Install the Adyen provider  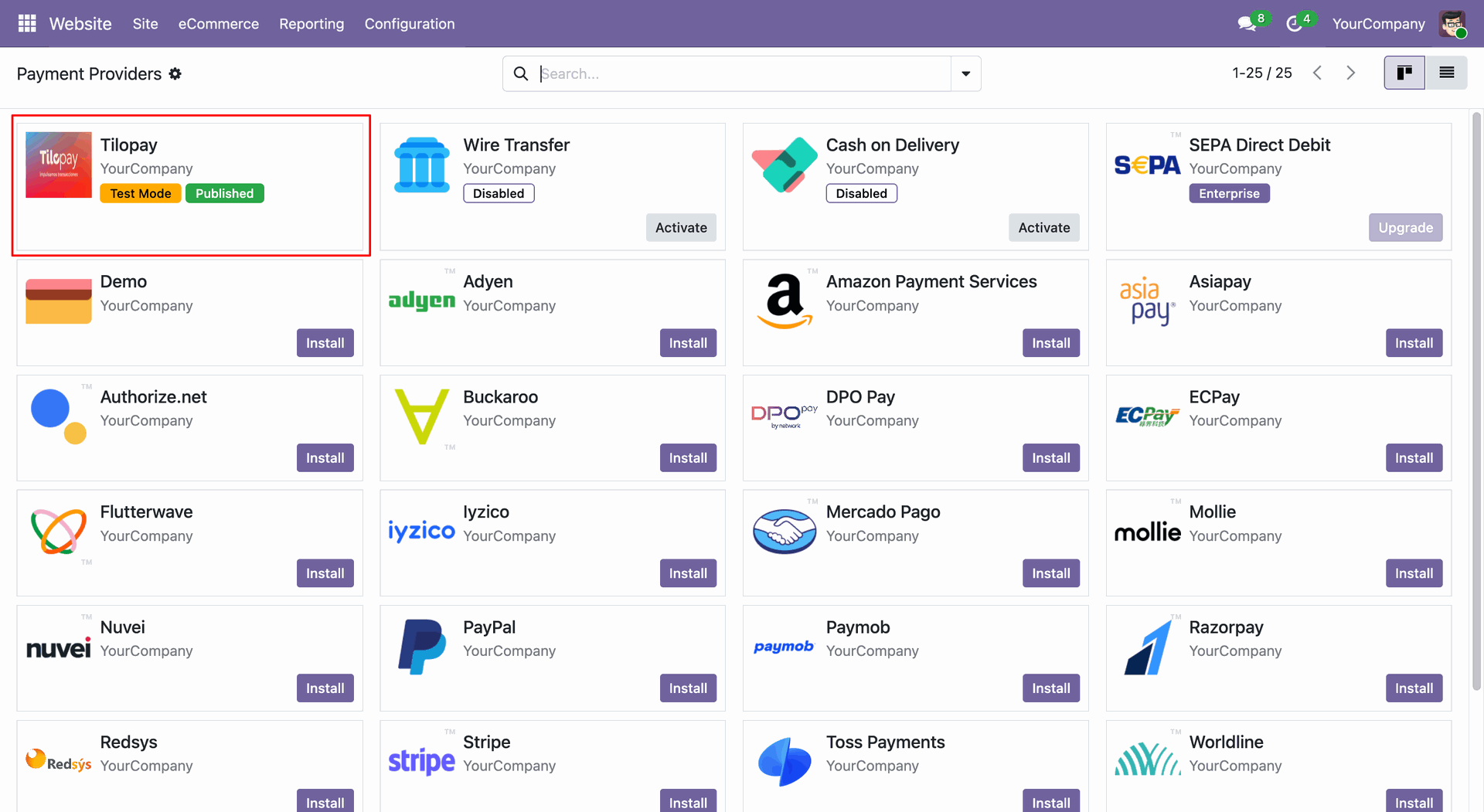click(688, 342)
